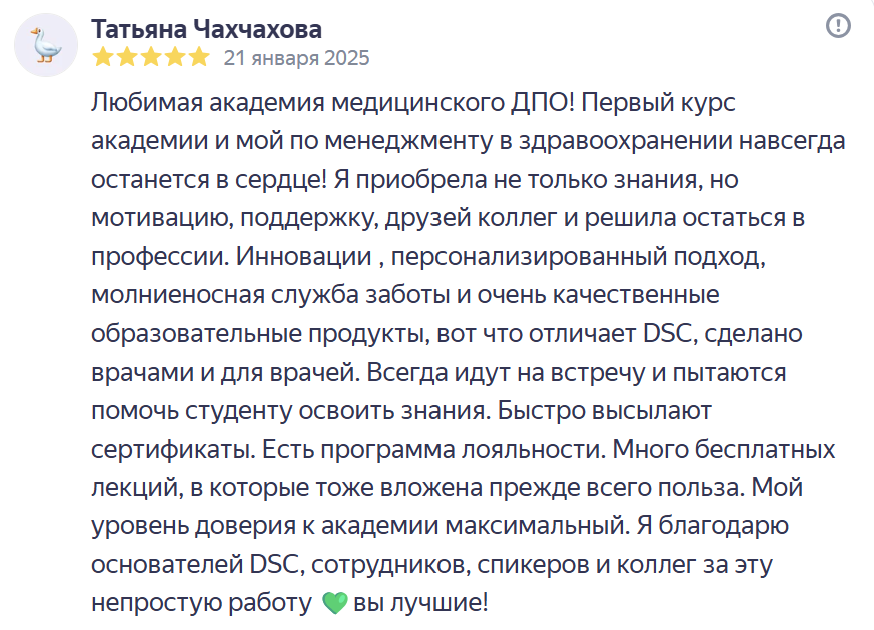Click the first rating star
This screenshot has width=874, height=630.
pos(102,58)
